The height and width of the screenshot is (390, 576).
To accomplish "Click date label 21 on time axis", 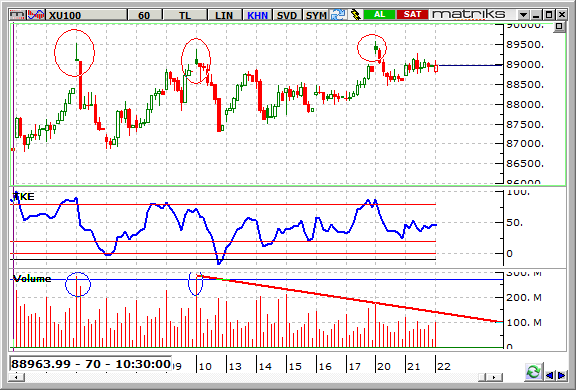I will coord(414,366).
